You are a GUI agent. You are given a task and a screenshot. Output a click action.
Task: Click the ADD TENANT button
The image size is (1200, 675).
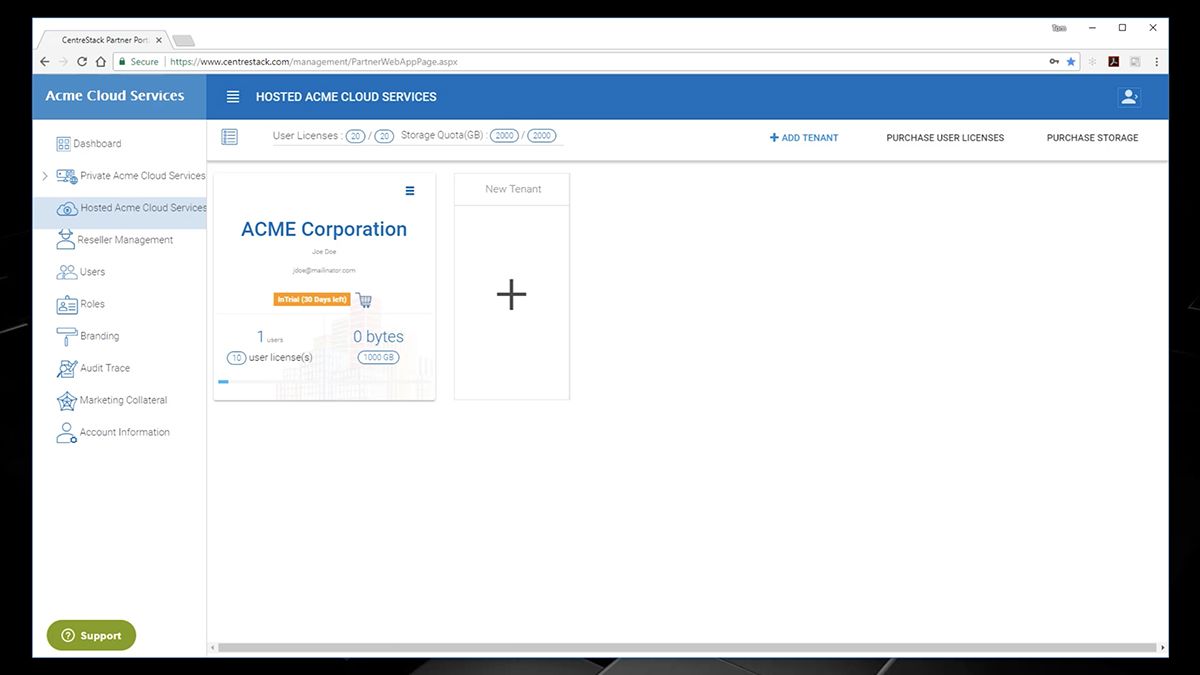803,137
